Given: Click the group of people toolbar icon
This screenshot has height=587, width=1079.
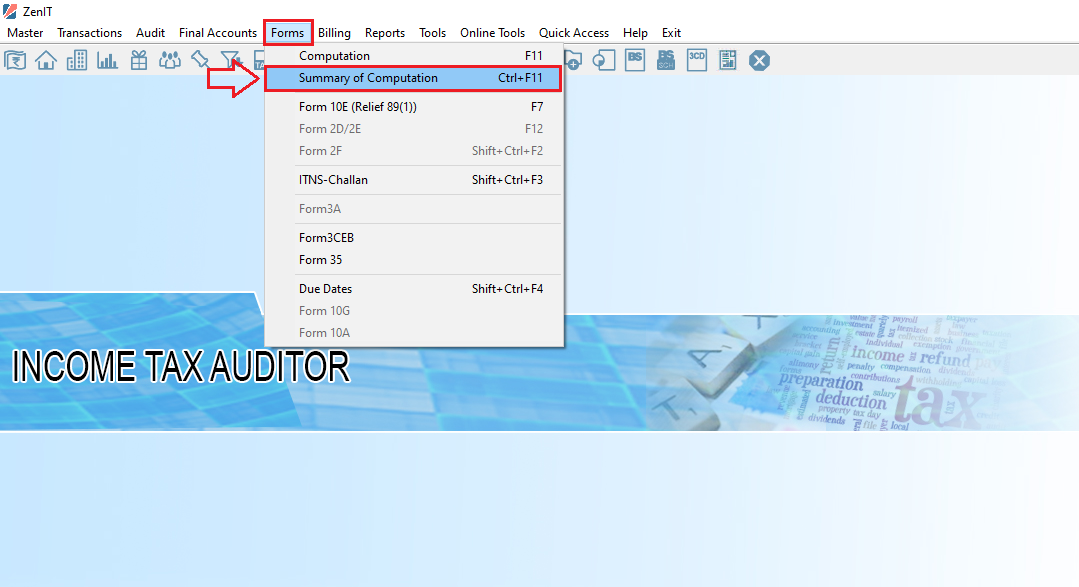Looking at the screenshot, I should [169, 61].
